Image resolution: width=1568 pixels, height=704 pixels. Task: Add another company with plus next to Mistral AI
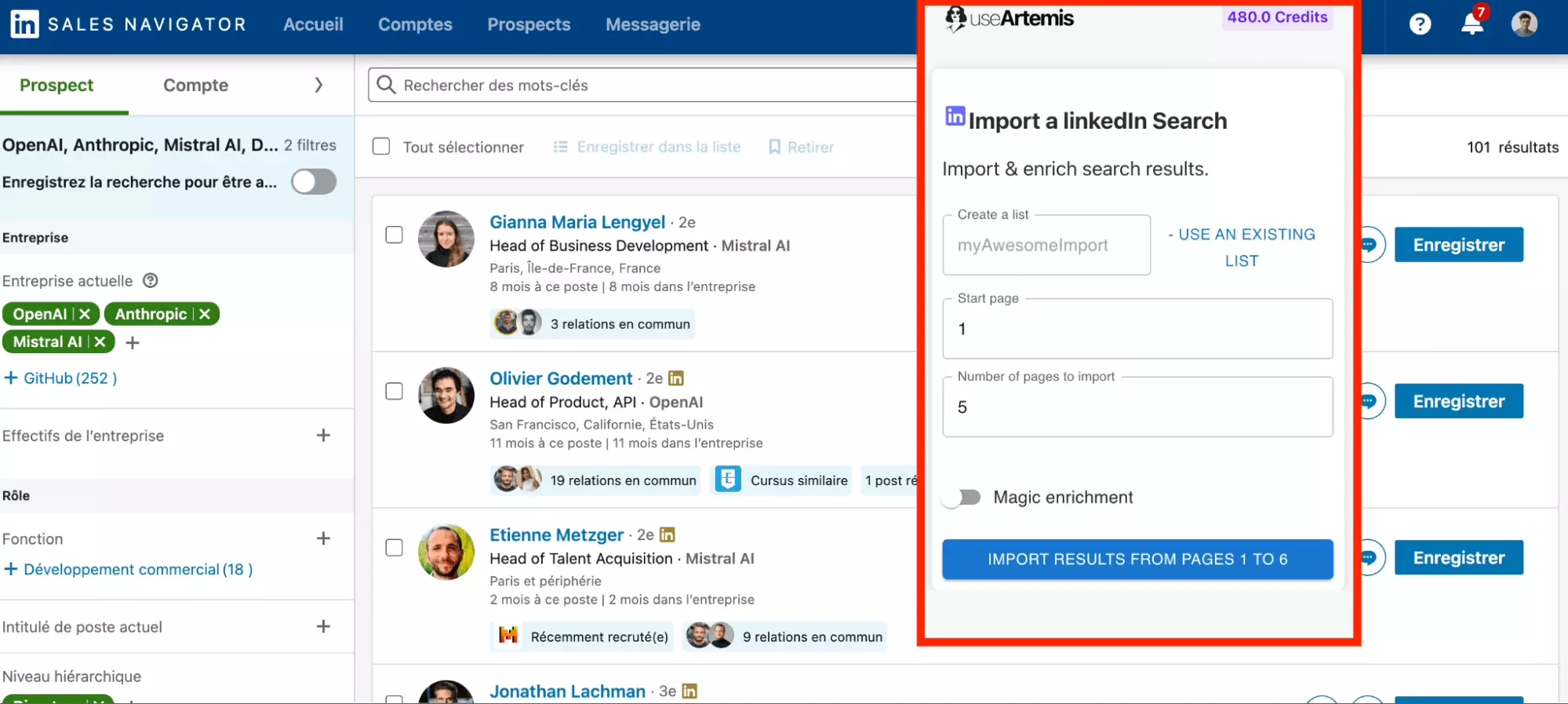133,342
